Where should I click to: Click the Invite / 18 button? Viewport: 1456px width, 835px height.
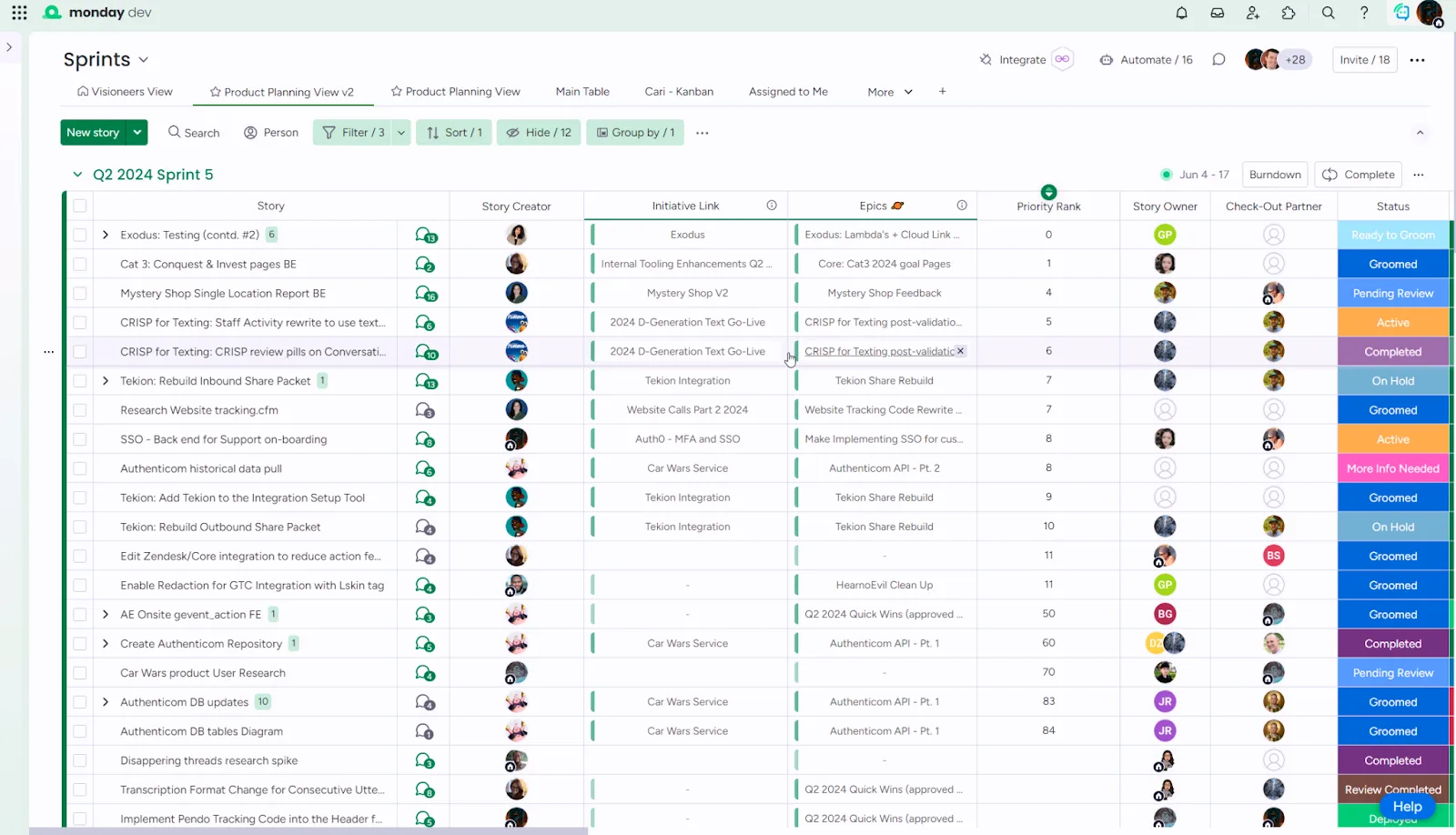(x=1365, y=60)
